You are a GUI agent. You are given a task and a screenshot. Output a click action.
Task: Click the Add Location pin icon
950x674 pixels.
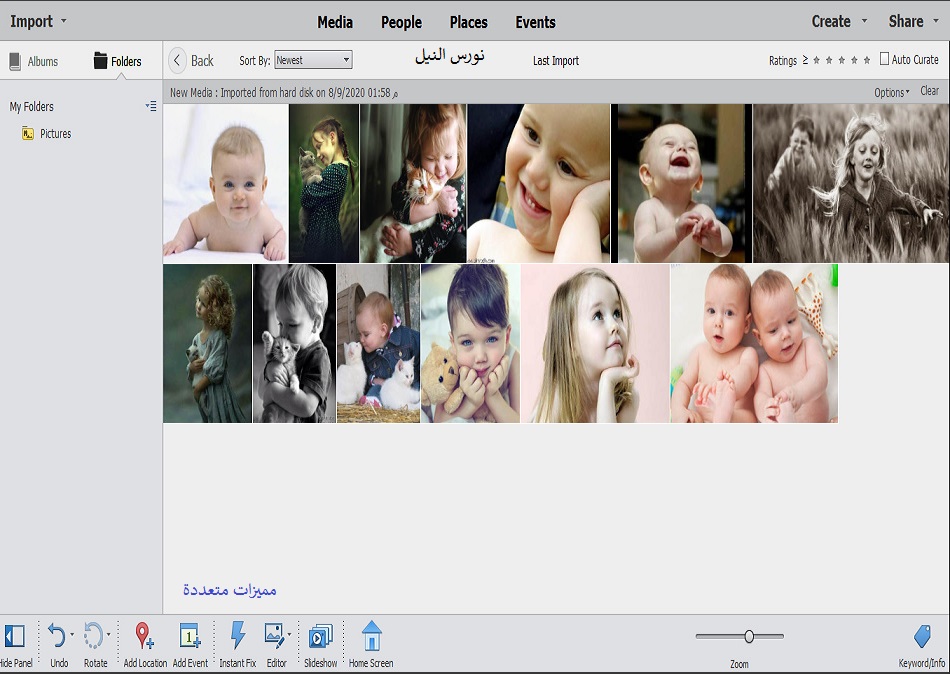coord(144,636)
